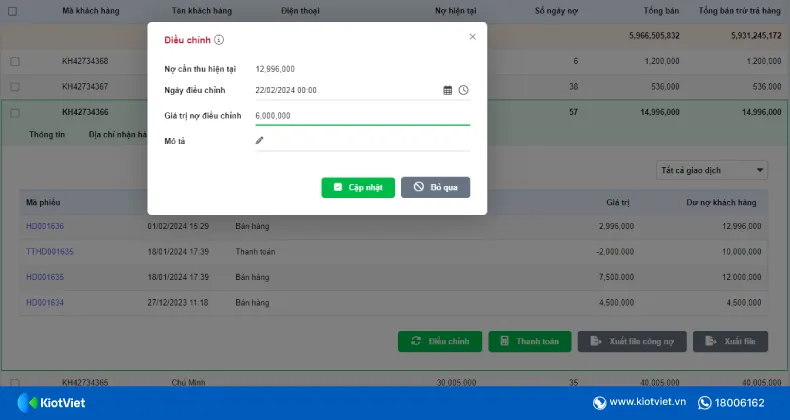The width and height of the screenshot is (790, 420).
Task: Open the calendar date picker icon
Action: pos(448,90)
